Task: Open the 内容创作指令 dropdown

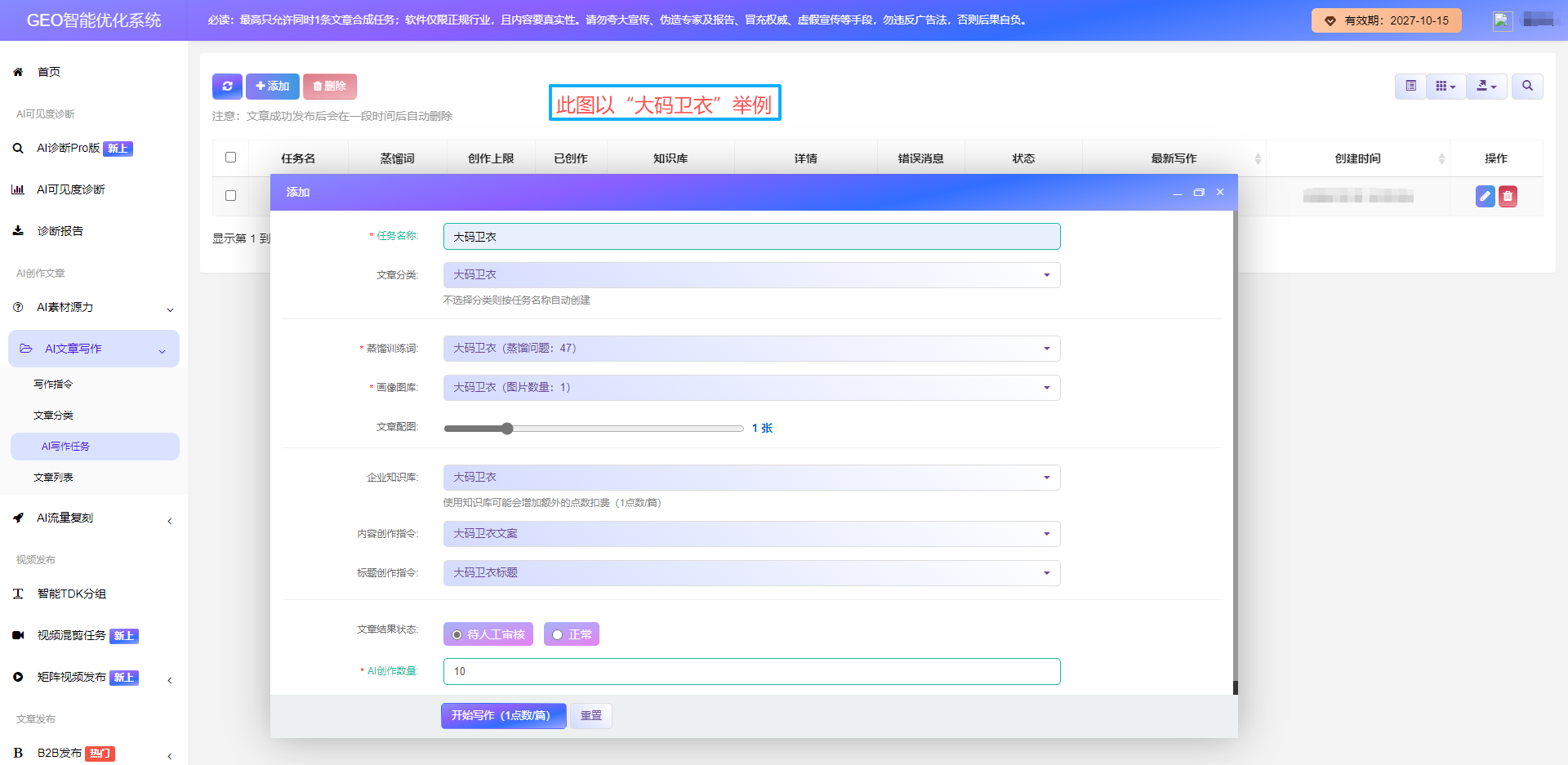Action: tap(751, 534)
